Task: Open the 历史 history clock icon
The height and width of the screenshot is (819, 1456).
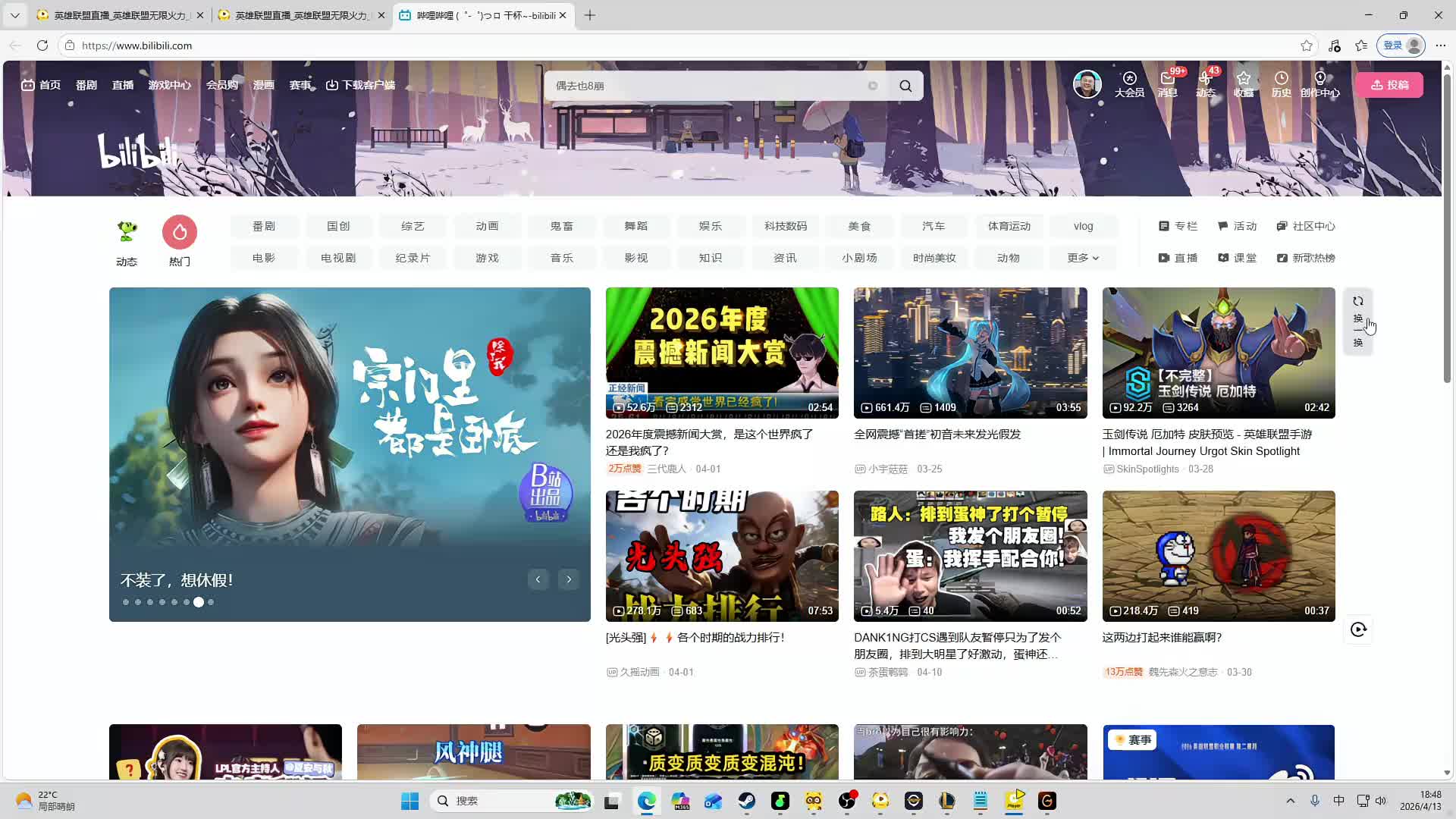Action: point(1281,79)
